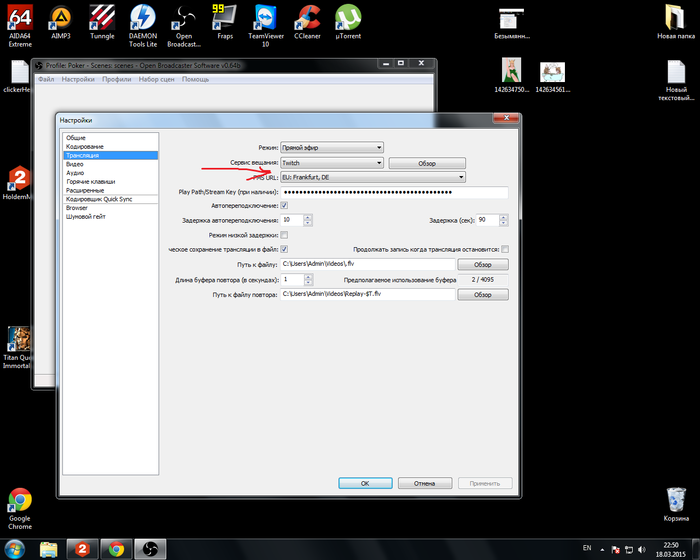Show hidden tray icons arrow
This screenshot has width=700, height=560.
(602, 549)
